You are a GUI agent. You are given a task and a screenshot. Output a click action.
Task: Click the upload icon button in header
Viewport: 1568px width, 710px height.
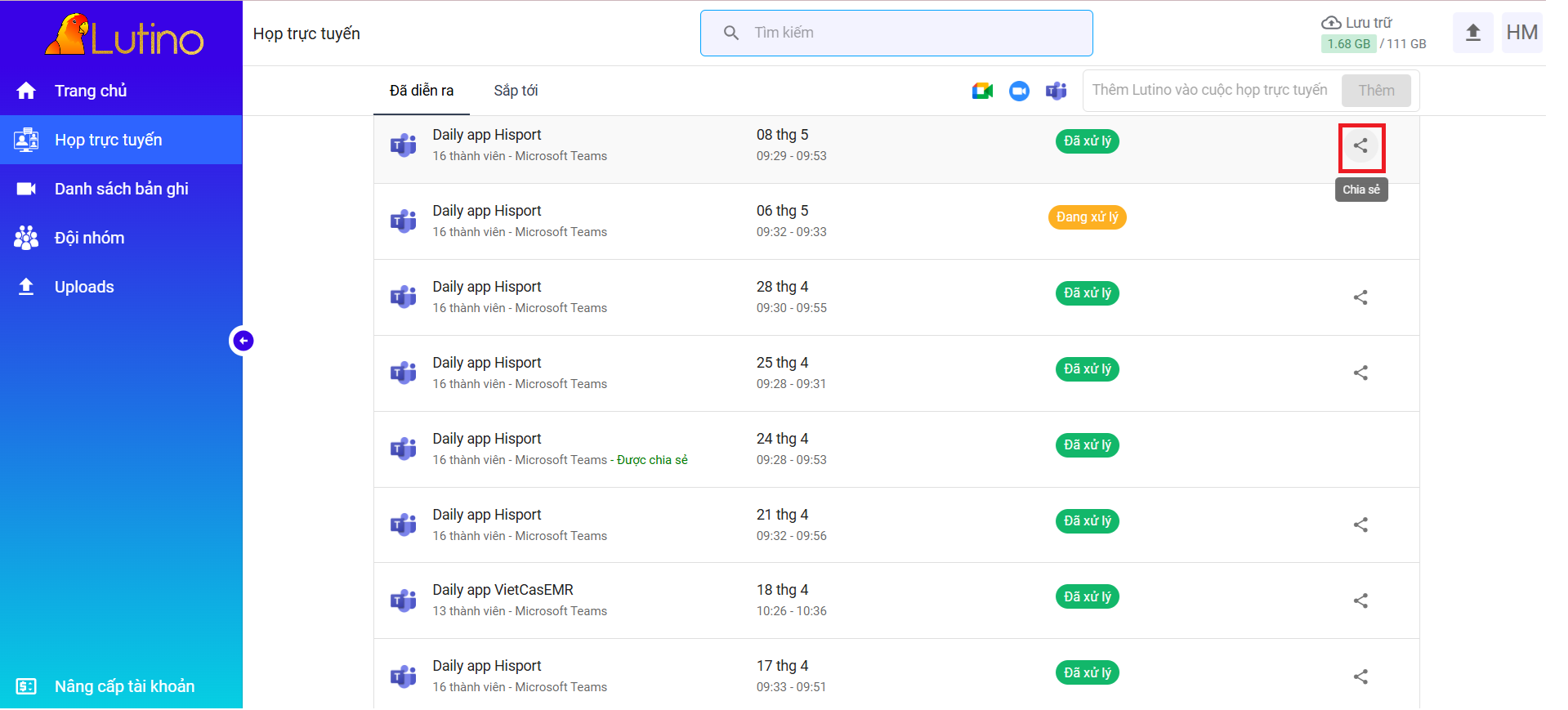click(x=1473, y=33)
